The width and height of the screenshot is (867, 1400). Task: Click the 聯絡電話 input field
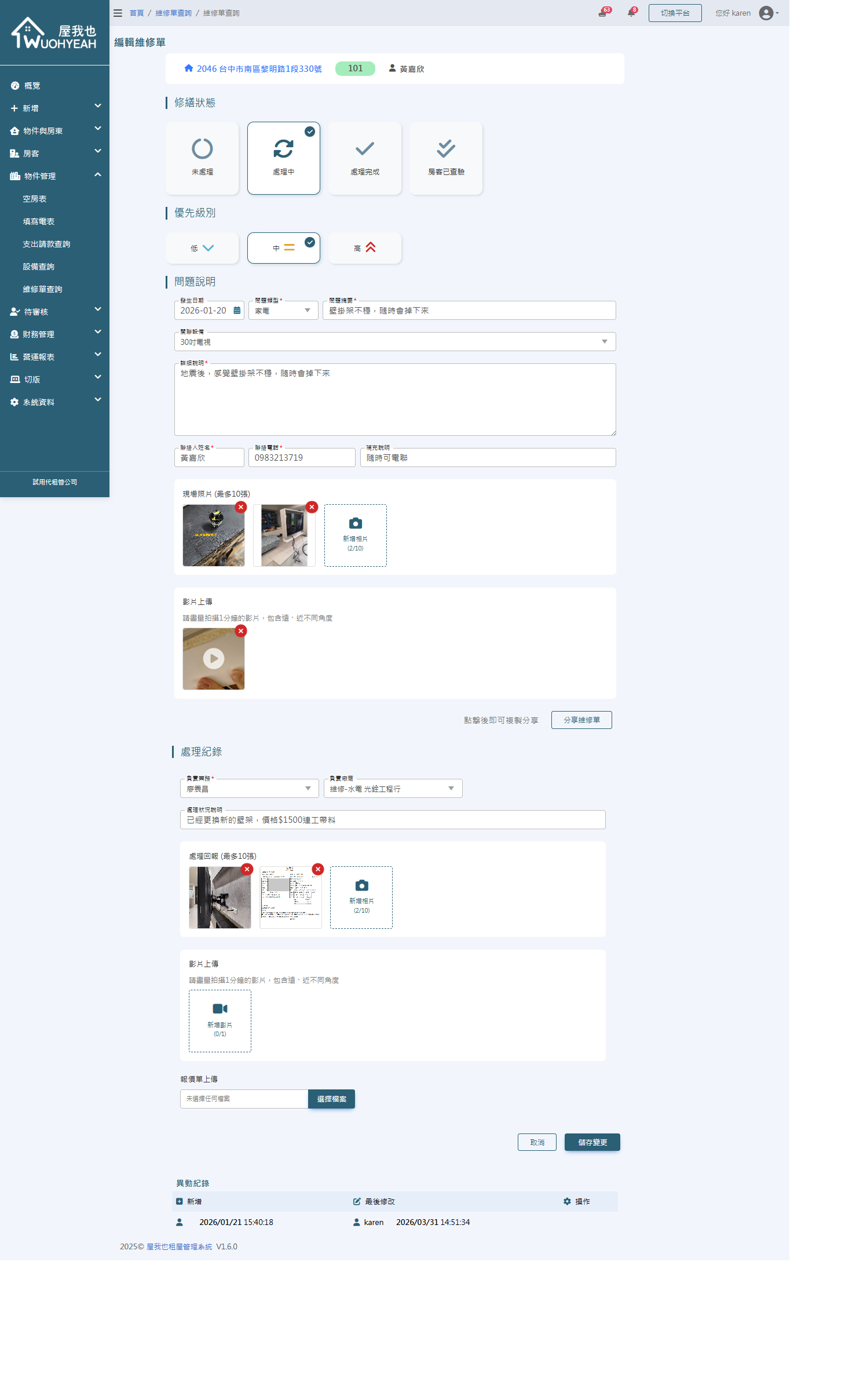(301, 458)
